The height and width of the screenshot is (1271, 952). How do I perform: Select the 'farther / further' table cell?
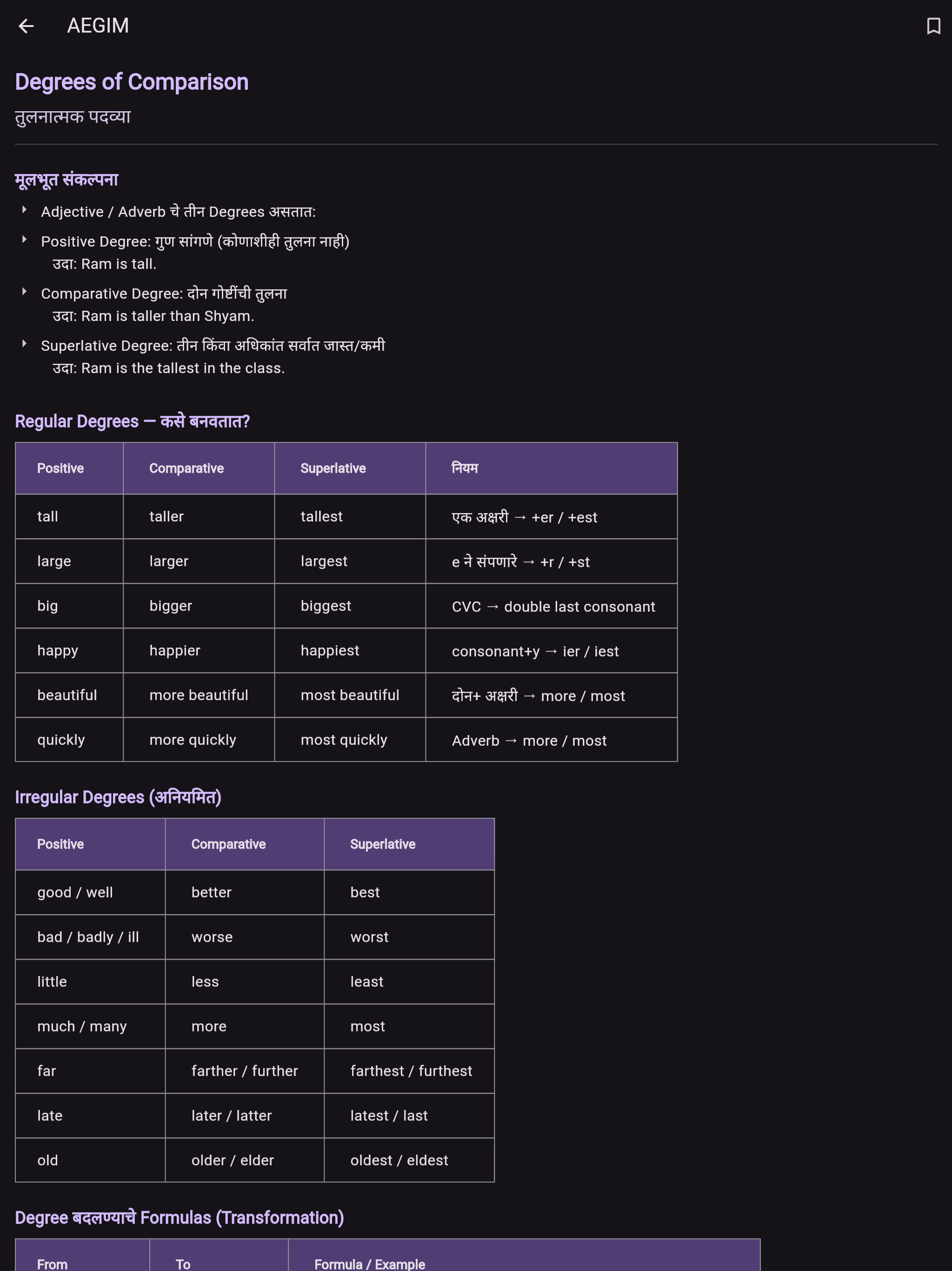245,1071
